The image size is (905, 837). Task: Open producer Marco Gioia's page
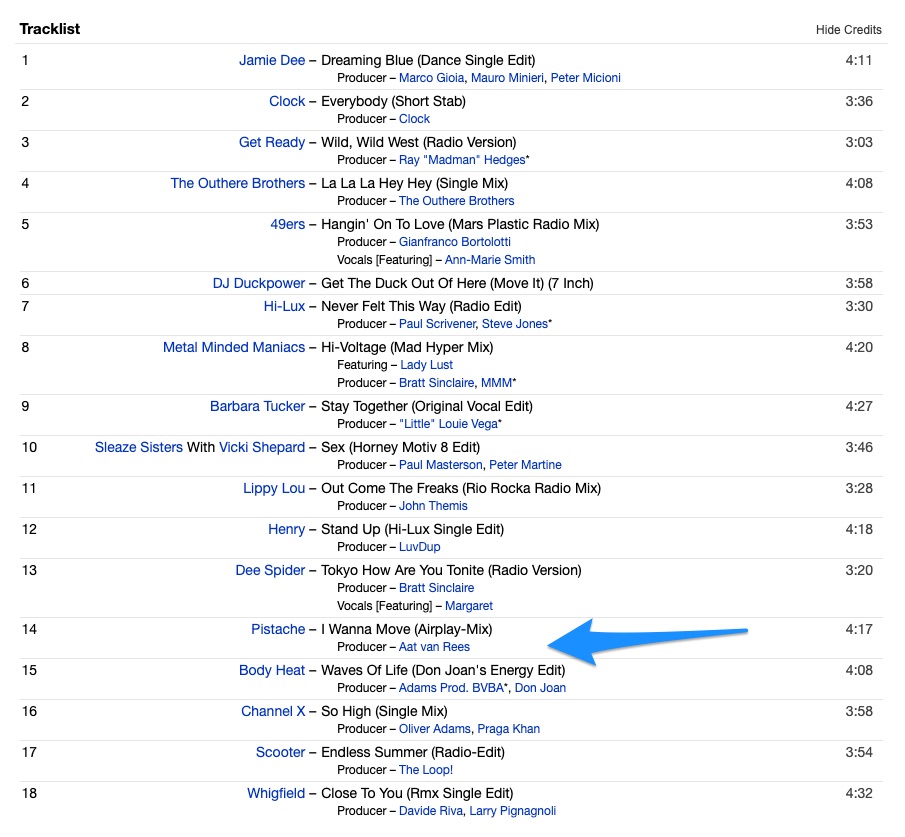[431, 78]
